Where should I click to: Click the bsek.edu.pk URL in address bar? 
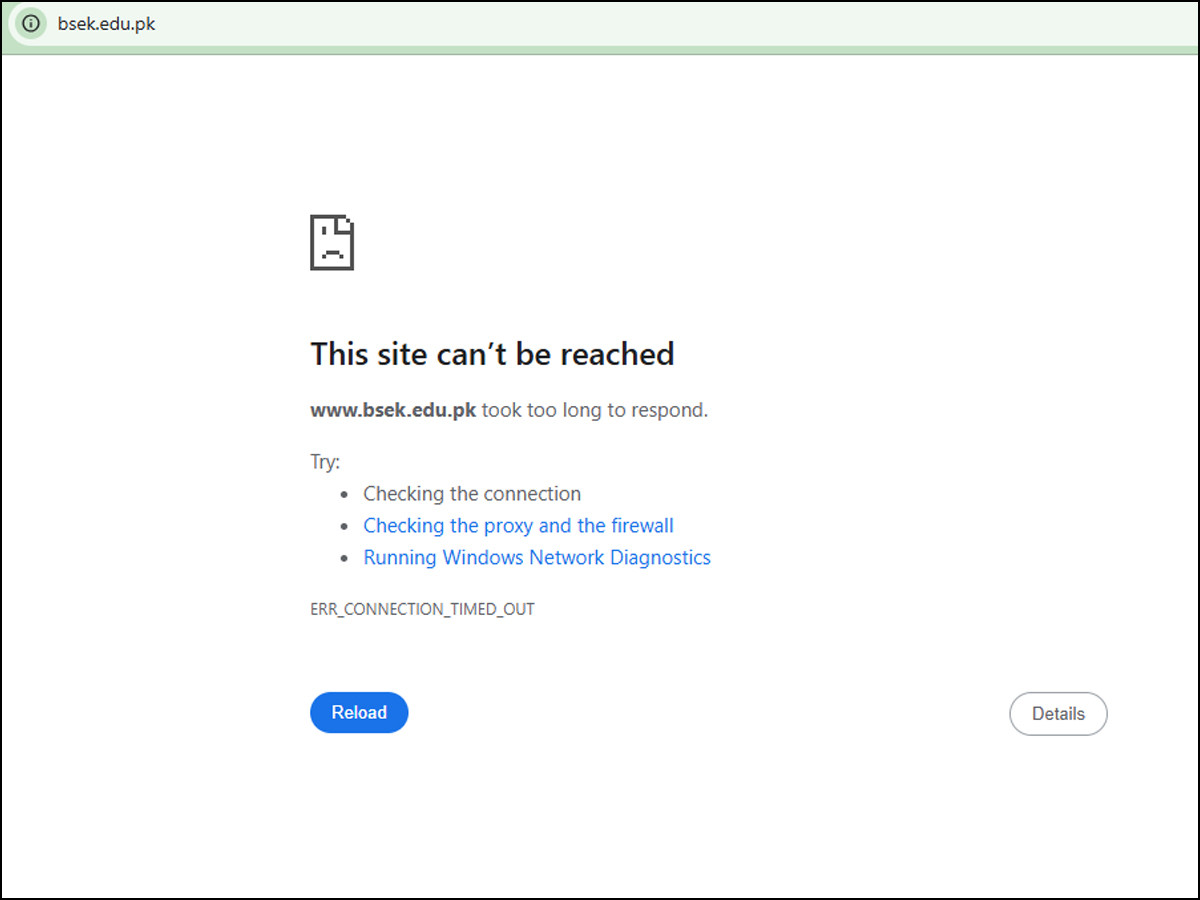tap(106, 24)
